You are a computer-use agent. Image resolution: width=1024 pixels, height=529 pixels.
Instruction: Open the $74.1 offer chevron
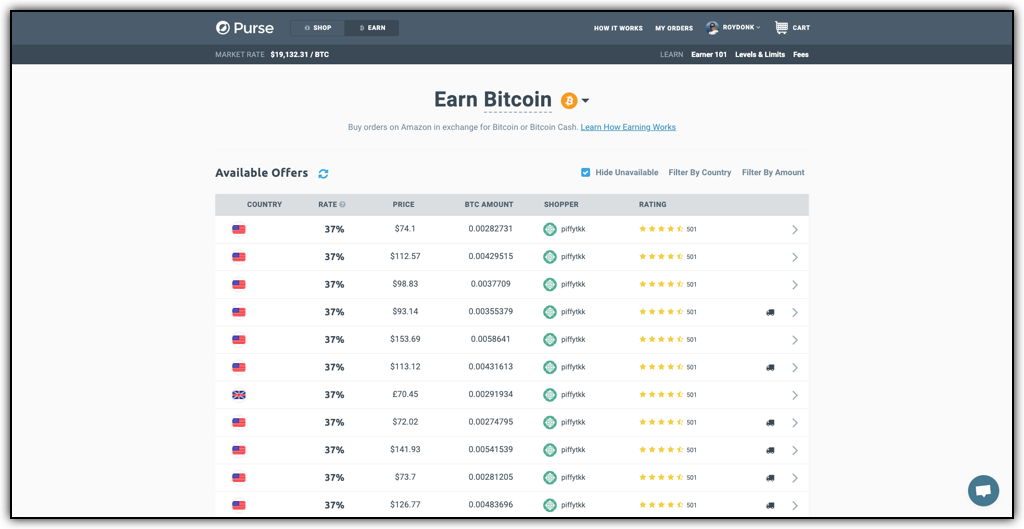pos(795,230)
